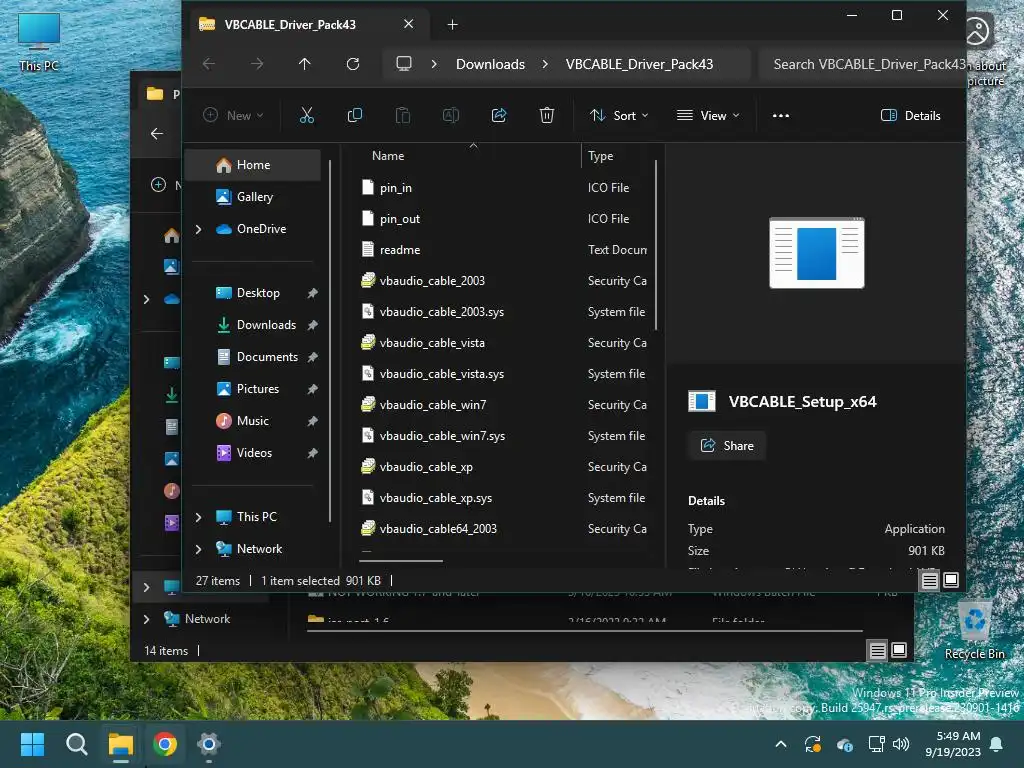Go up one folder level

304,64
